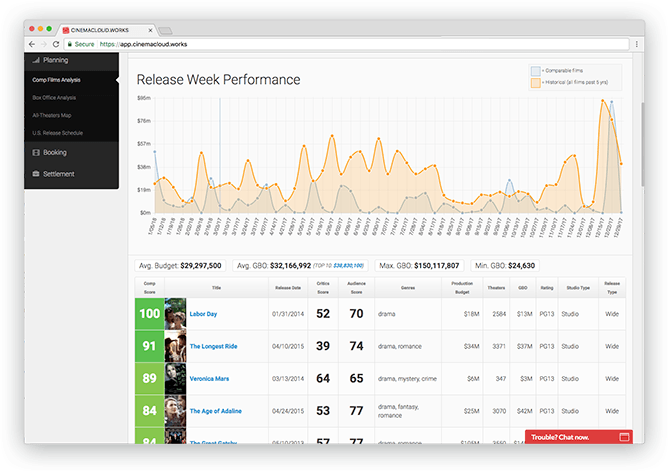
Task: Click the Planning bar-chart icon
Action: tap(35, 61)
